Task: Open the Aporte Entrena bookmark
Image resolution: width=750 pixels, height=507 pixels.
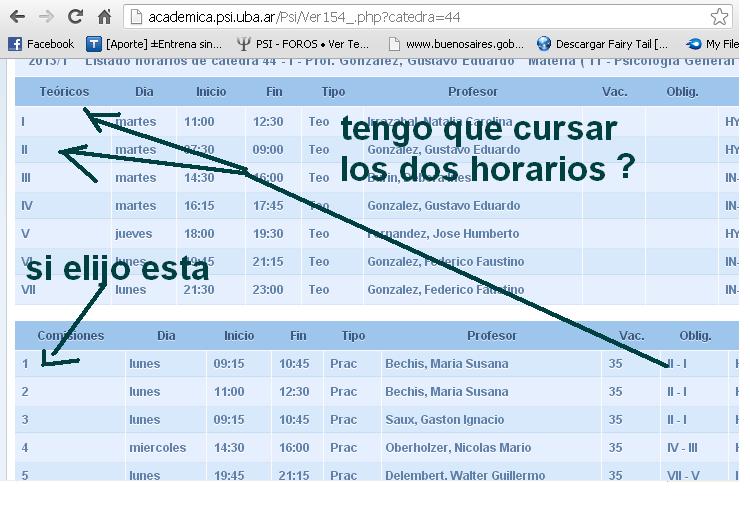Action: click(x=154, y=44)
